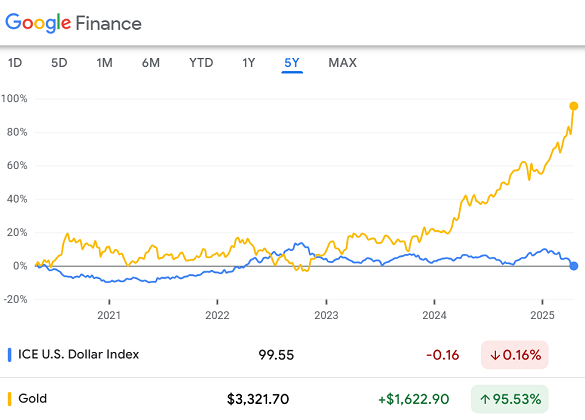Click the blue Dollar Index color marker
585x420 pixels.
(x=10, y=355)
